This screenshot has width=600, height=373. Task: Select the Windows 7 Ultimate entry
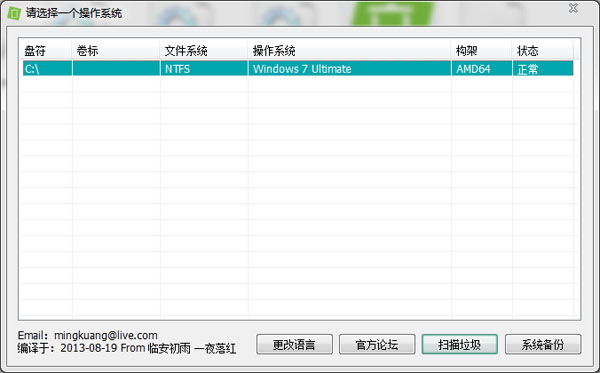349,69
